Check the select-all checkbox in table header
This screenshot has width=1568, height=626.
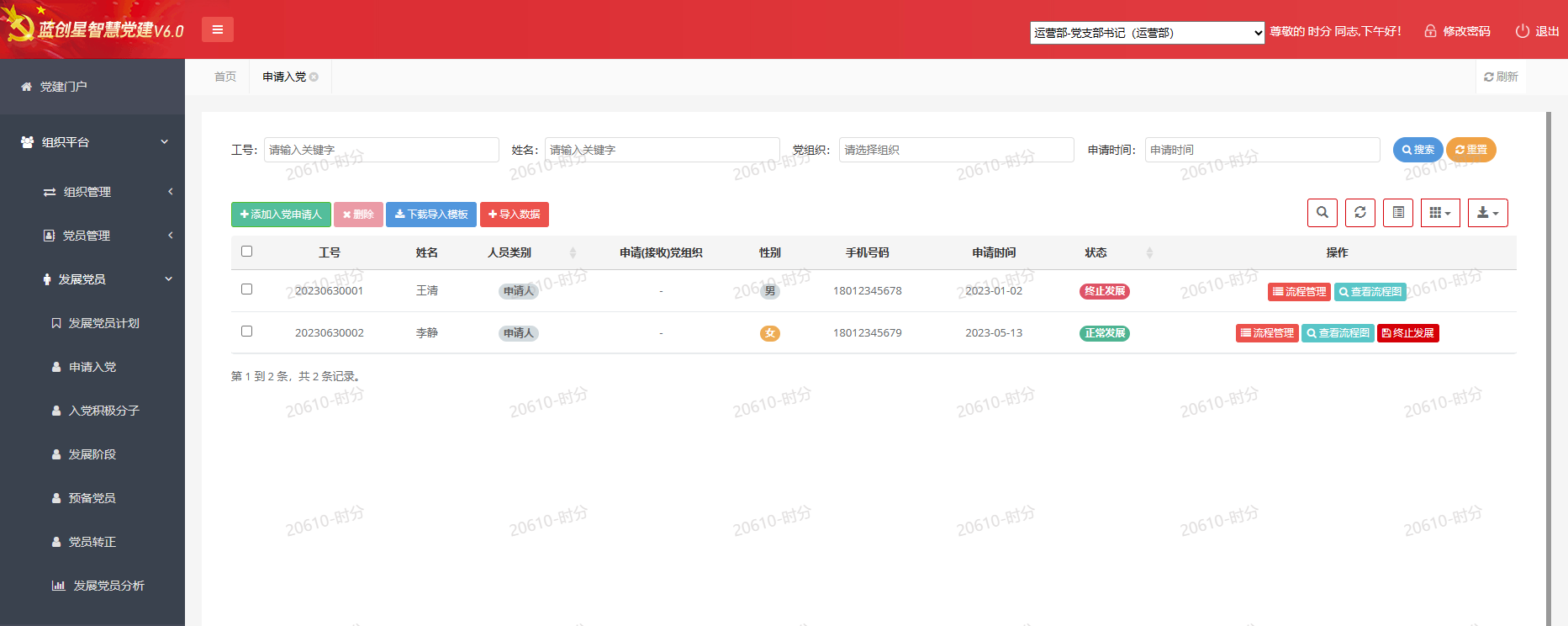(246, 251)
